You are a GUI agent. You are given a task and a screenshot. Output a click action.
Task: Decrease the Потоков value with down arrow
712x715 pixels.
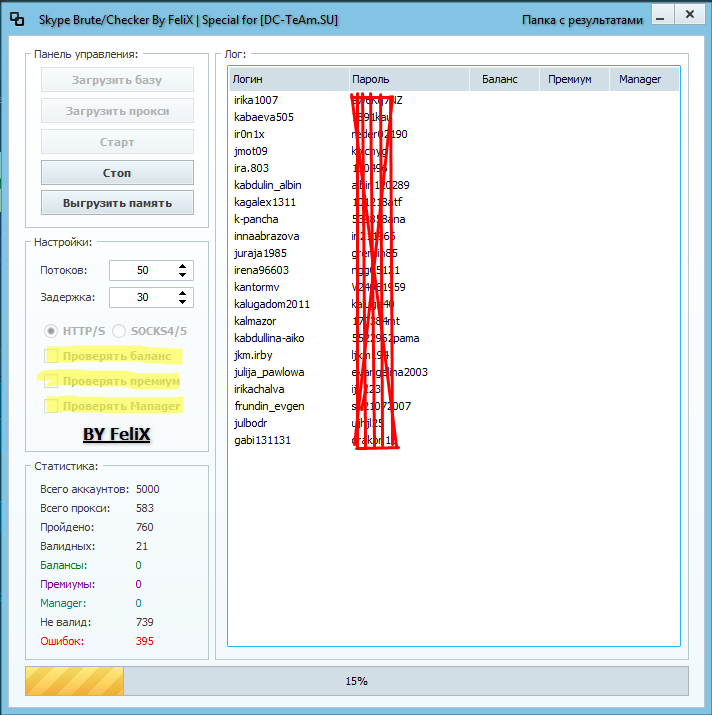[x=182, y=275]
